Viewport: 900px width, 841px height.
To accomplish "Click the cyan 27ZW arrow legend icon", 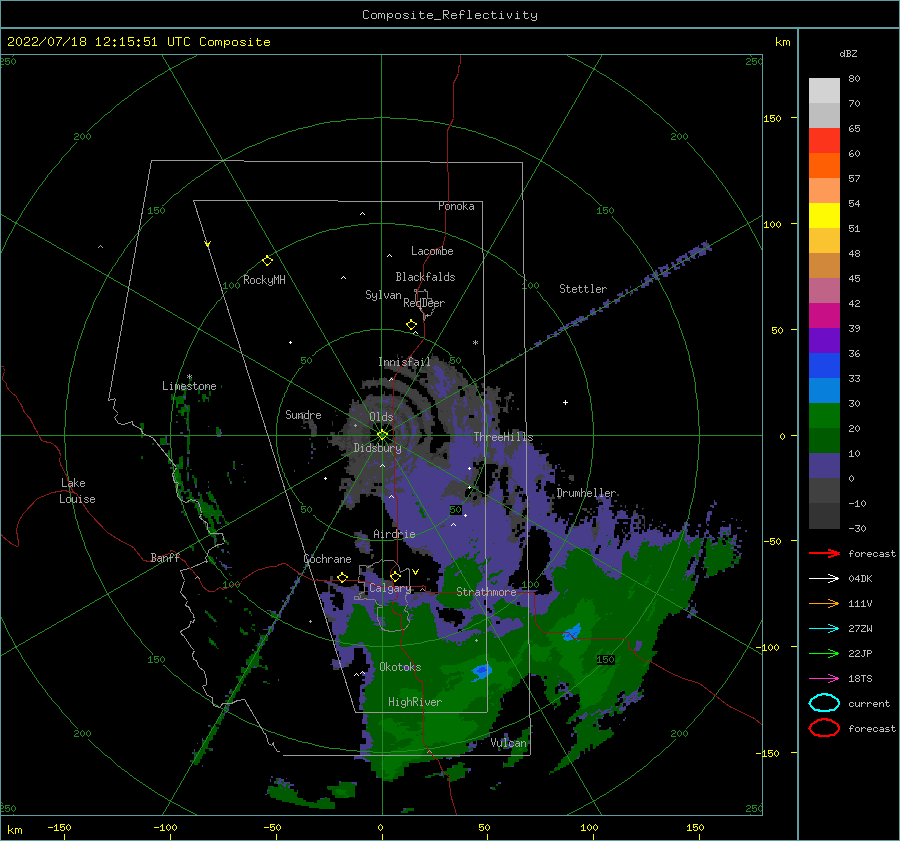I will [x=824, y=629].
